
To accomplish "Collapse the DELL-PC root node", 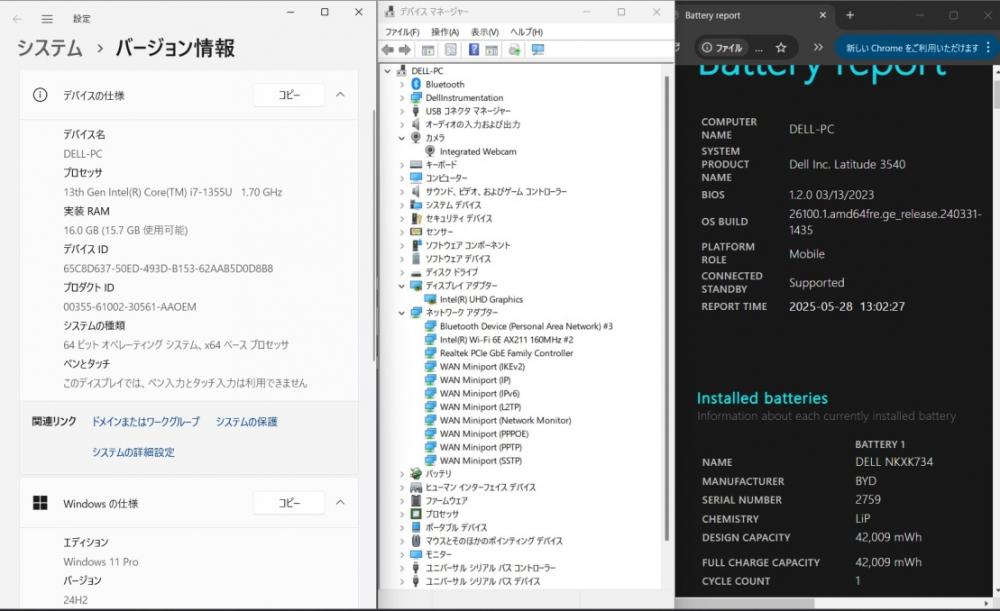I will coord(388,71).
